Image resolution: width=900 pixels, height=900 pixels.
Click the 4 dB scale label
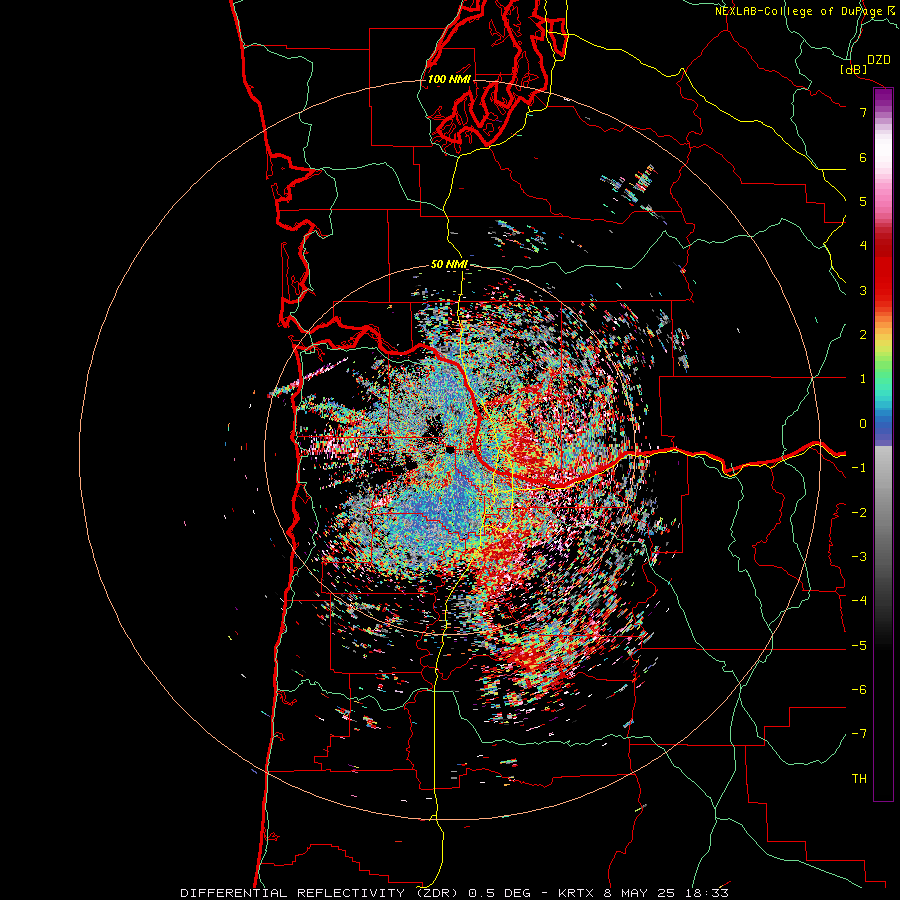point(863,246)
